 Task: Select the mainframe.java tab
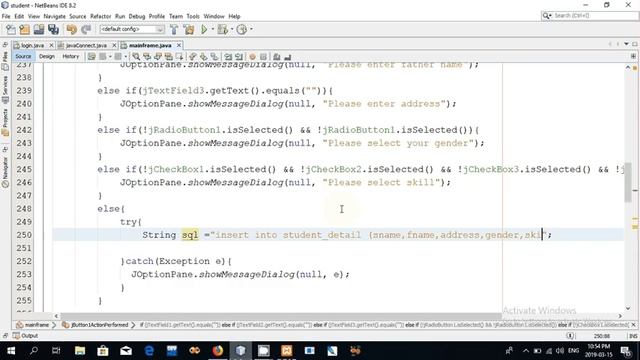point(150,45)
